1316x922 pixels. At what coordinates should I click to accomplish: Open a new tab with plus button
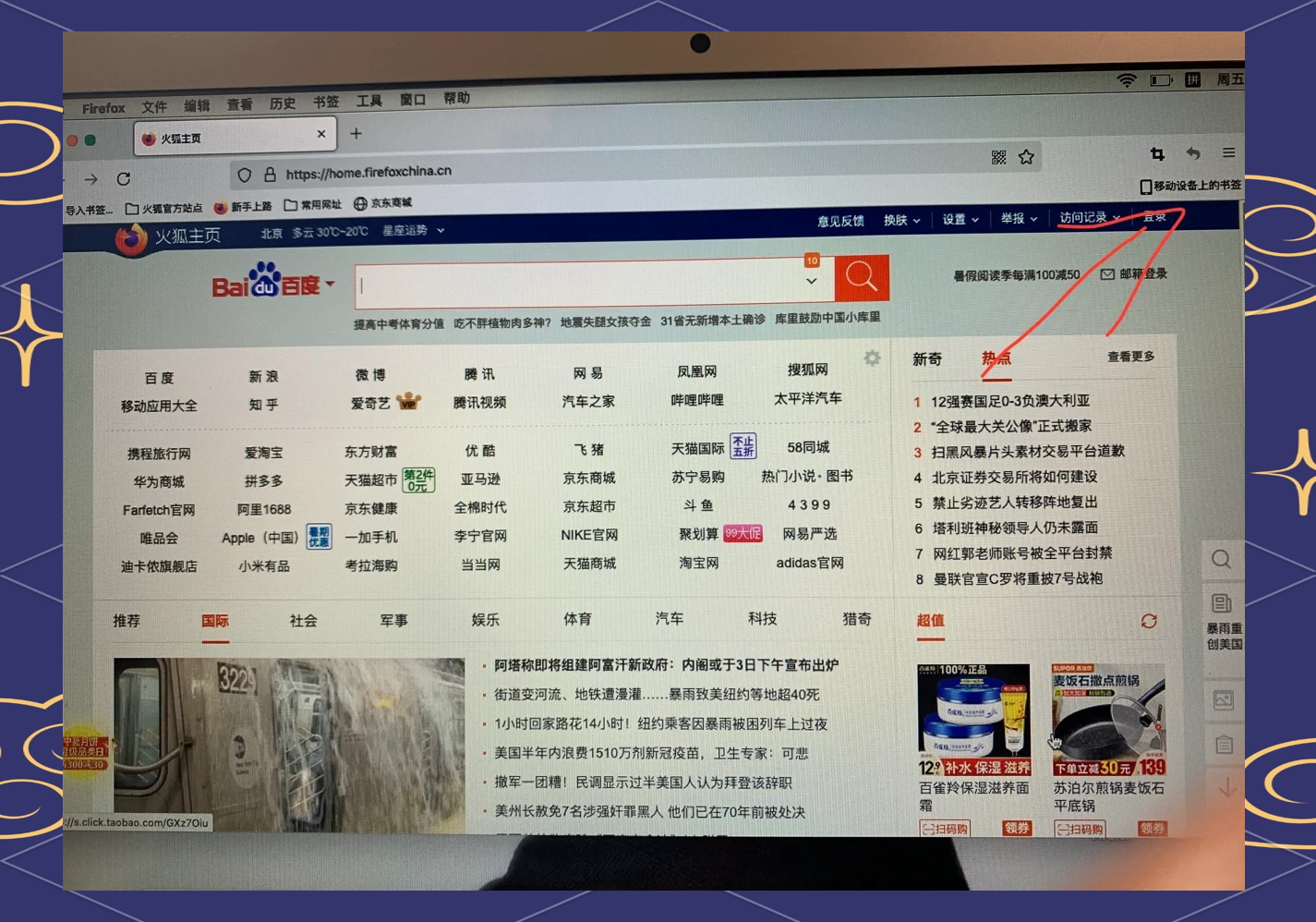click(x=356, y=133)
